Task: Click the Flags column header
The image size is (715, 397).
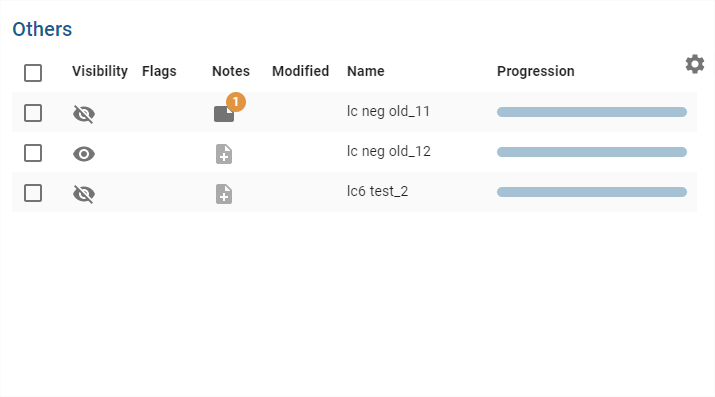Action: [159, 71]
